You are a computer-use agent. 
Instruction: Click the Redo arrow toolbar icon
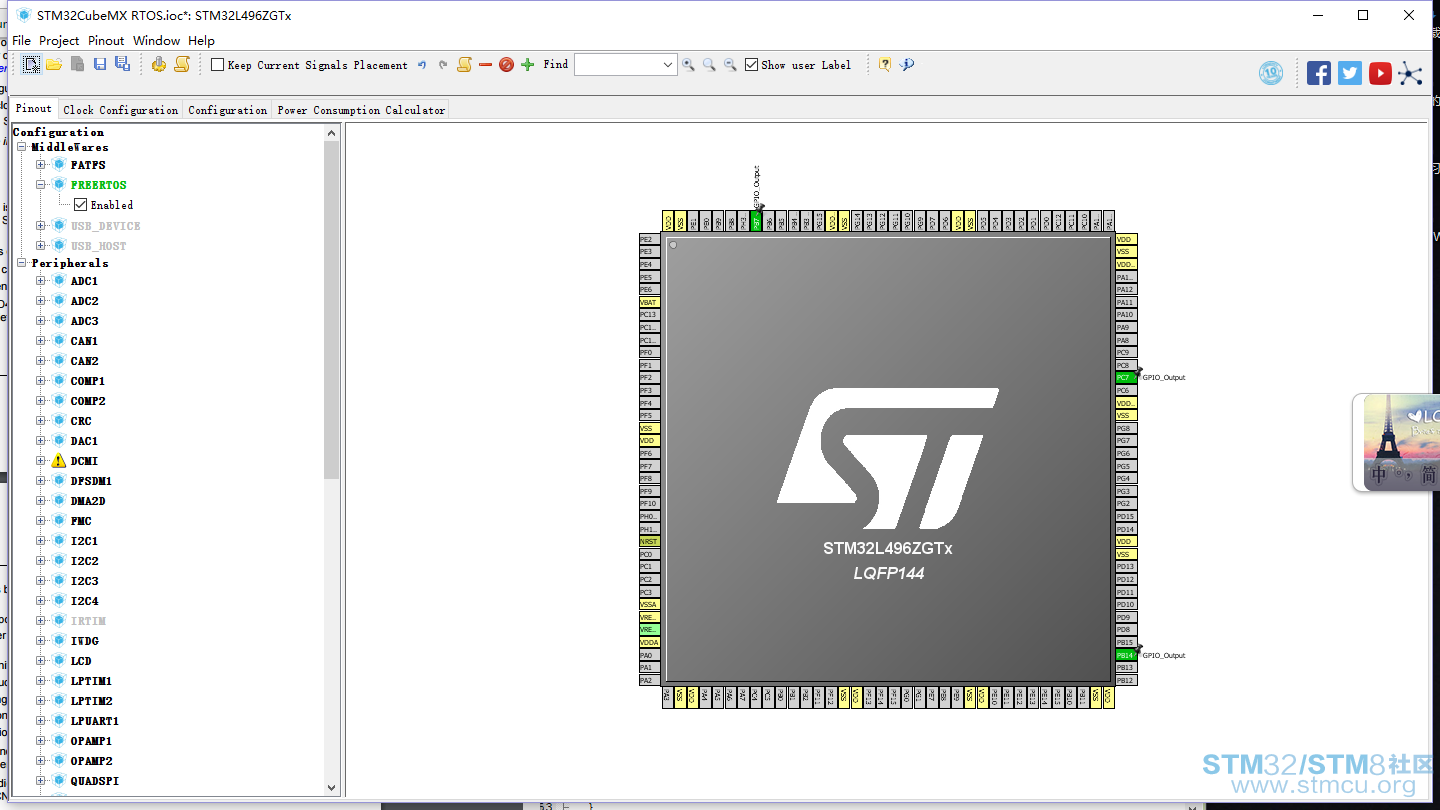[x=443, y=65]
